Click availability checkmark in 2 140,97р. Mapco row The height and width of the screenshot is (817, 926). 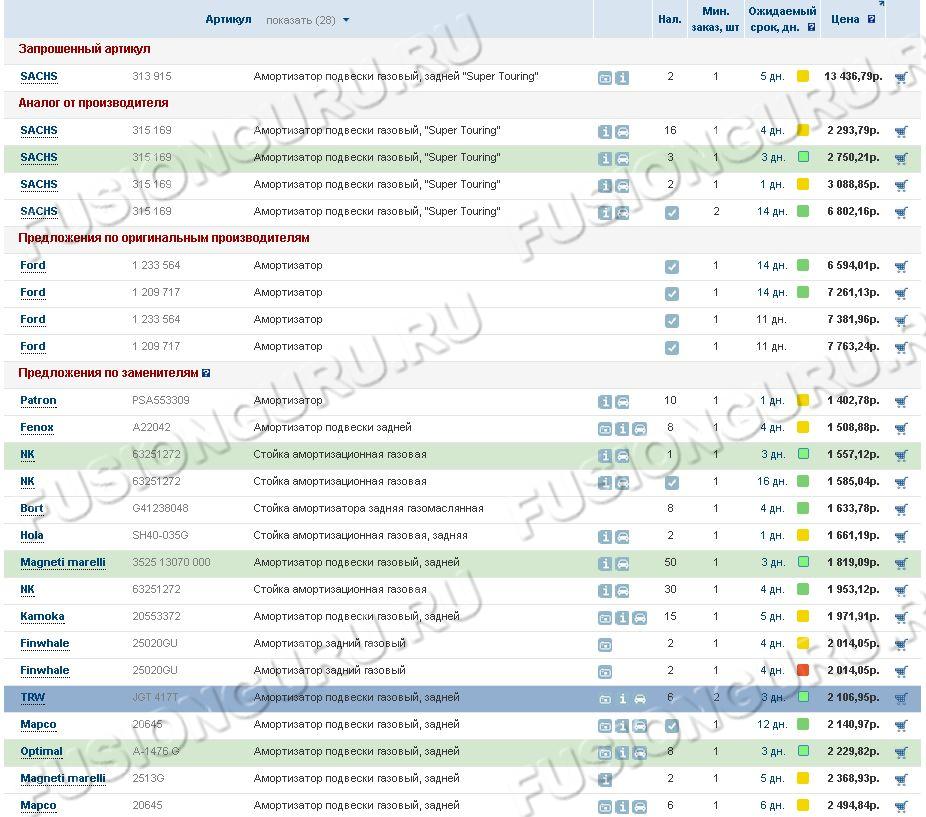pyautogui.click(x=671, y=726)
